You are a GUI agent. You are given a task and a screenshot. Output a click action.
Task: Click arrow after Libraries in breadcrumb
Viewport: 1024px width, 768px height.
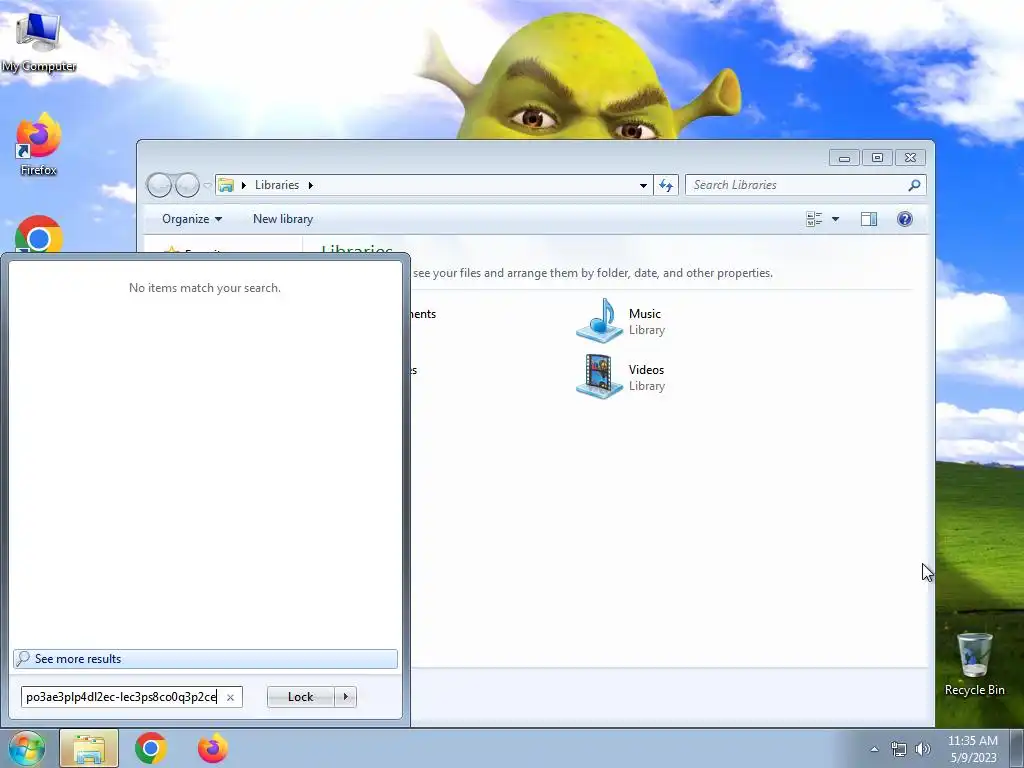311,185
